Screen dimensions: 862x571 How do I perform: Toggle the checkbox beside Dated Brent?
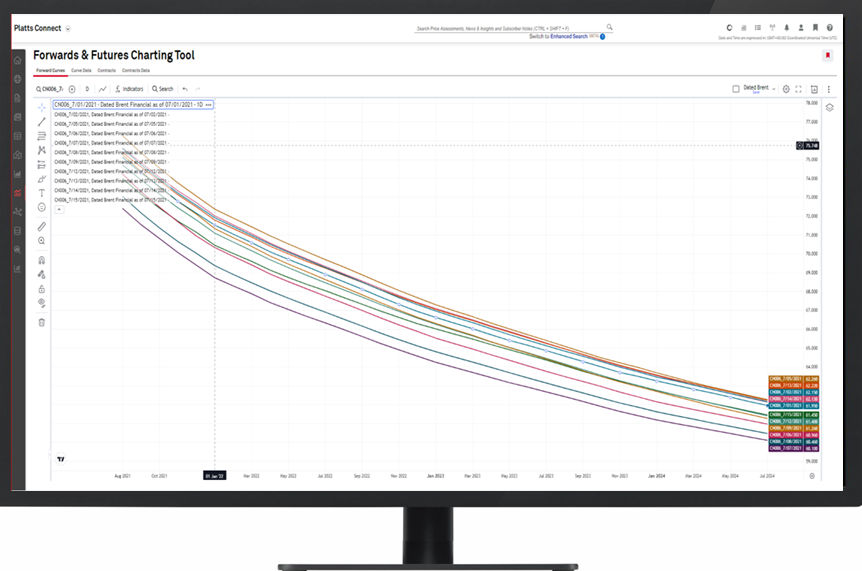pyautogui.click(x=736, y=89)
